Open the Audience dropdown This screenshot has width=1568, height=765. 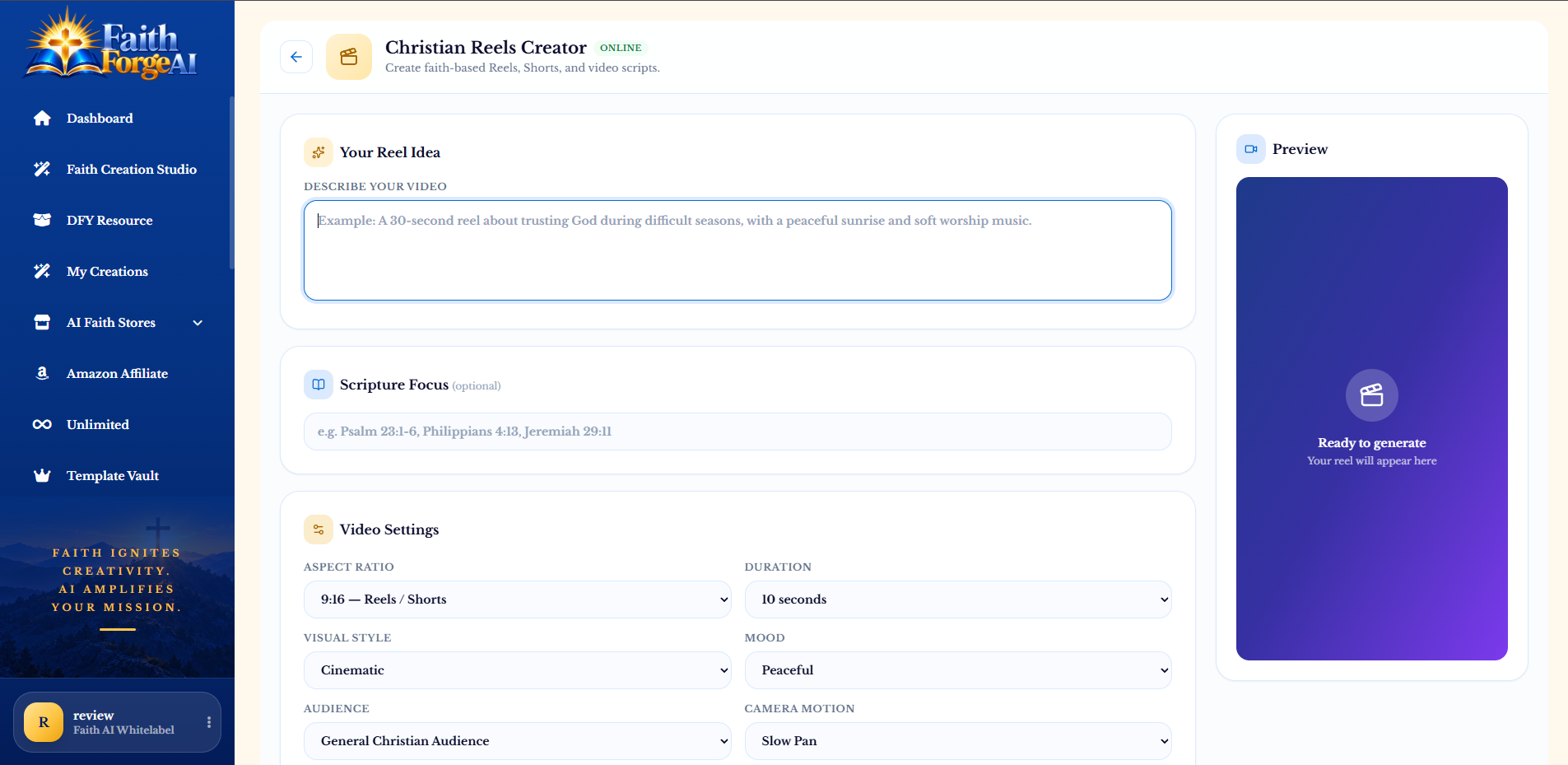pyautogui.click(x=517, y=741)
